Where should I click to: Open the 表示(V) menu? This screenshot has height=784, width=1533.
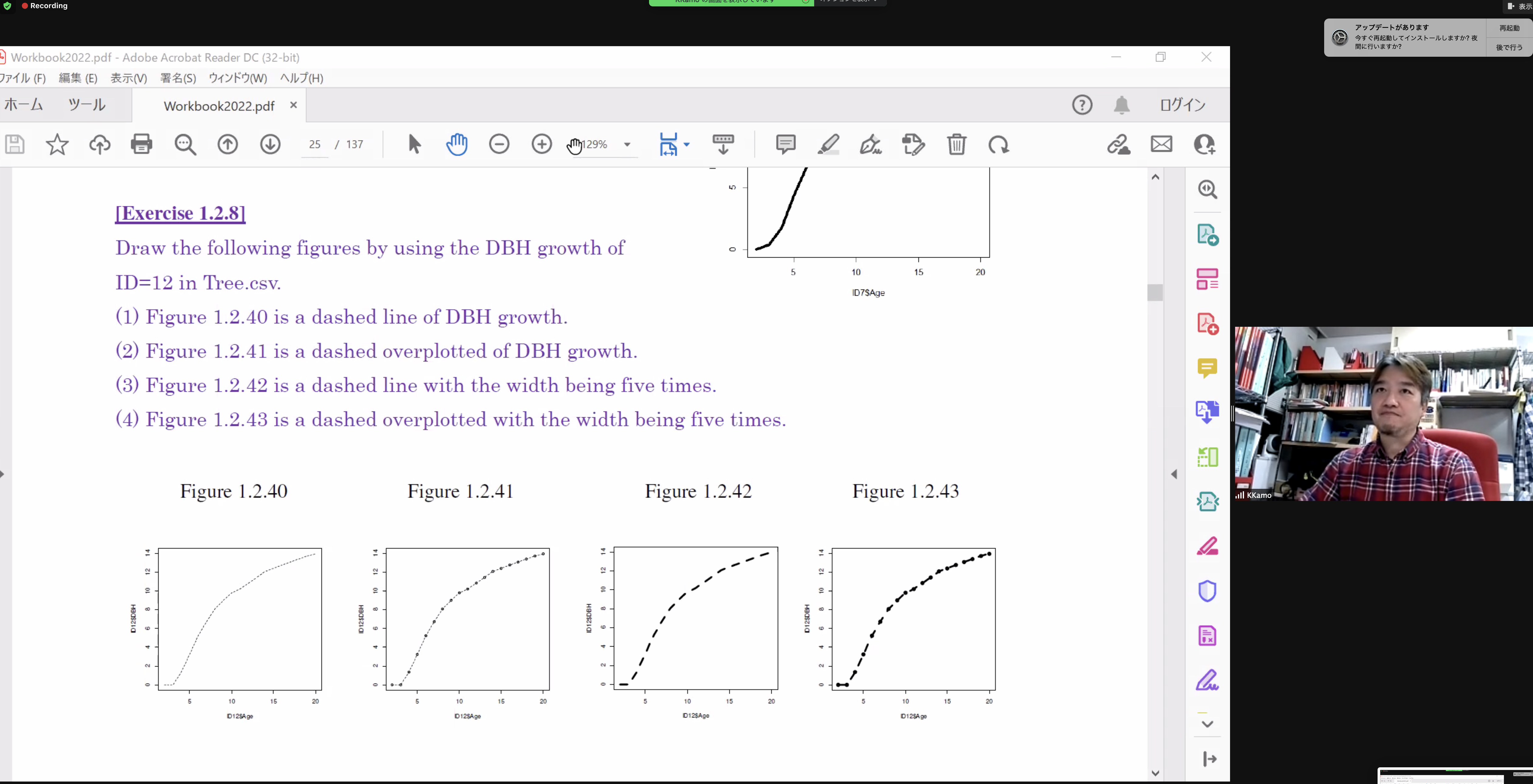pos(128,78)
